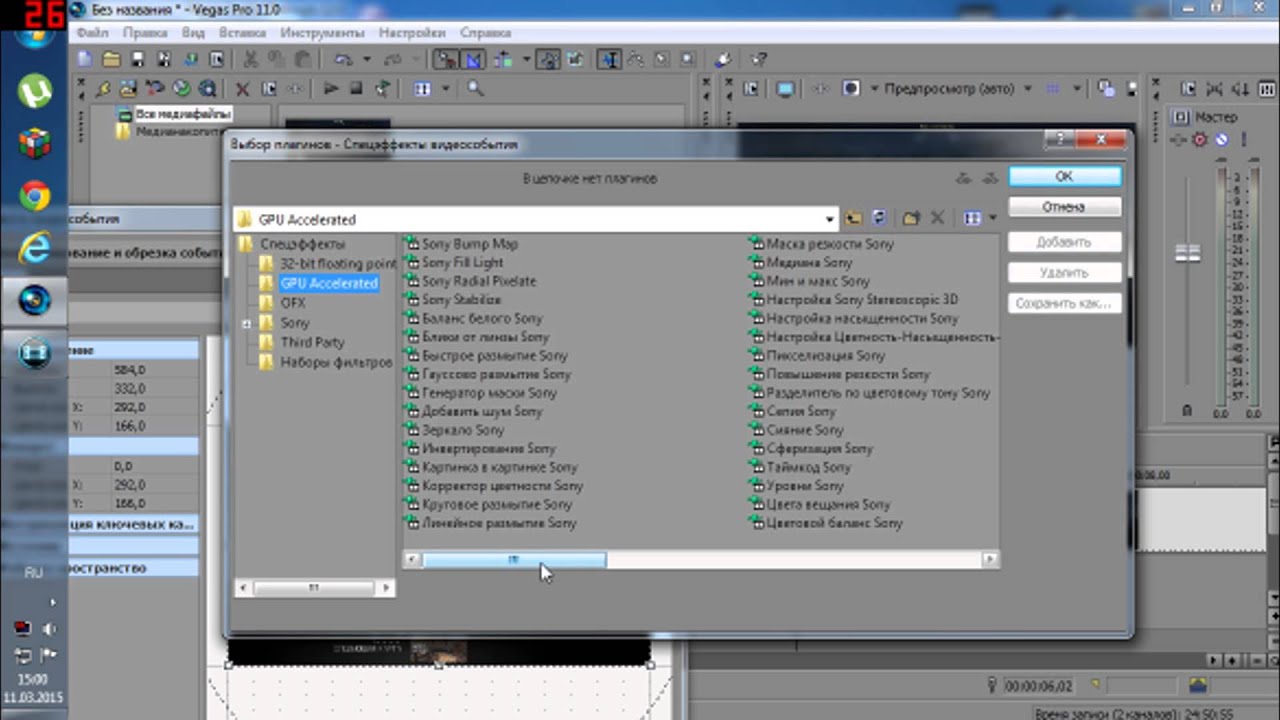This screenshot has height=720, width=1280.
Task: Click the Добавить button
Action: tap(1064, 242)
